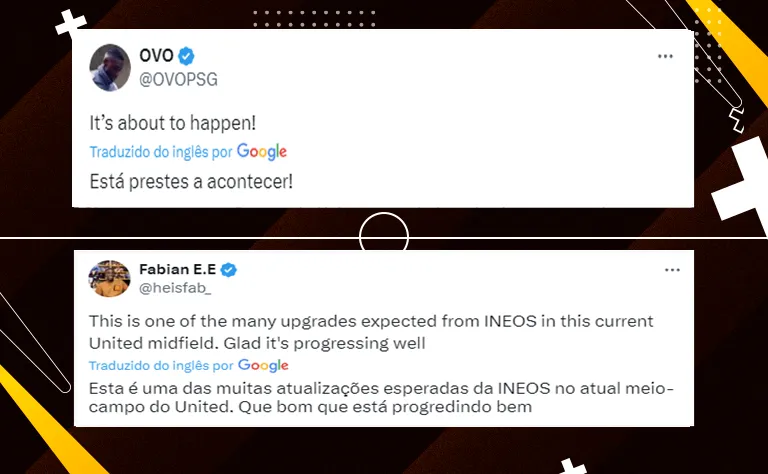Click the white plus sign above OVO's tweet
Viewport: 768px width, 474px height.
71,23
